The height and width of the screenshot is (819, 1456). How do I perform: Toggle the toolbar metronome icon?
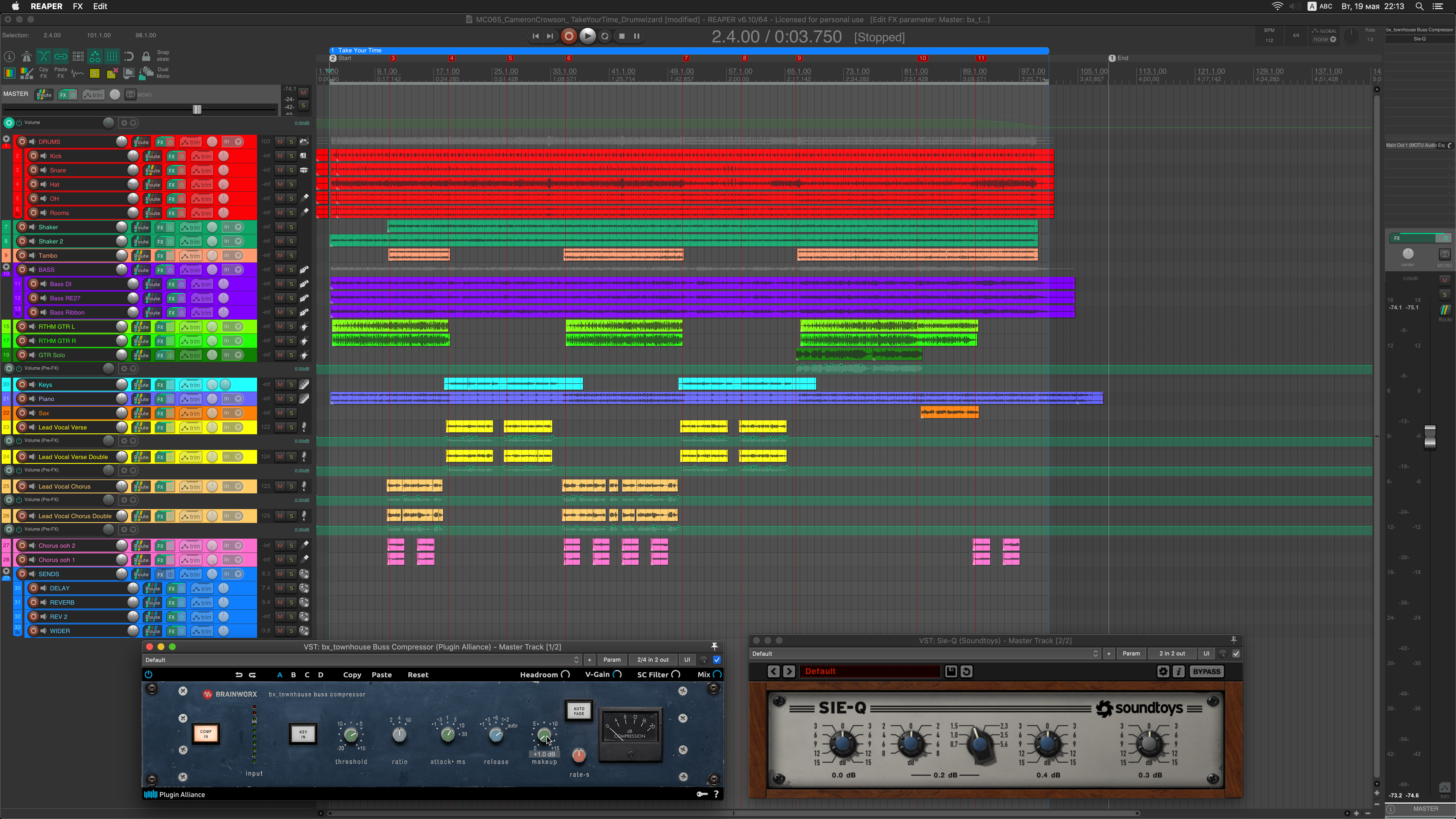26,56
